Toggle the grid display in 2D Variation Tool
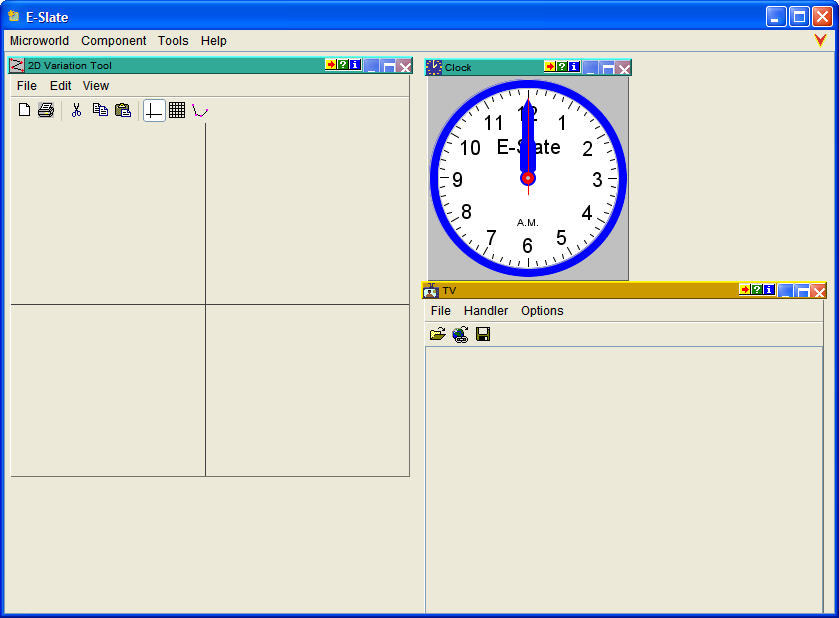839x618 pixels. click(177, 110)
